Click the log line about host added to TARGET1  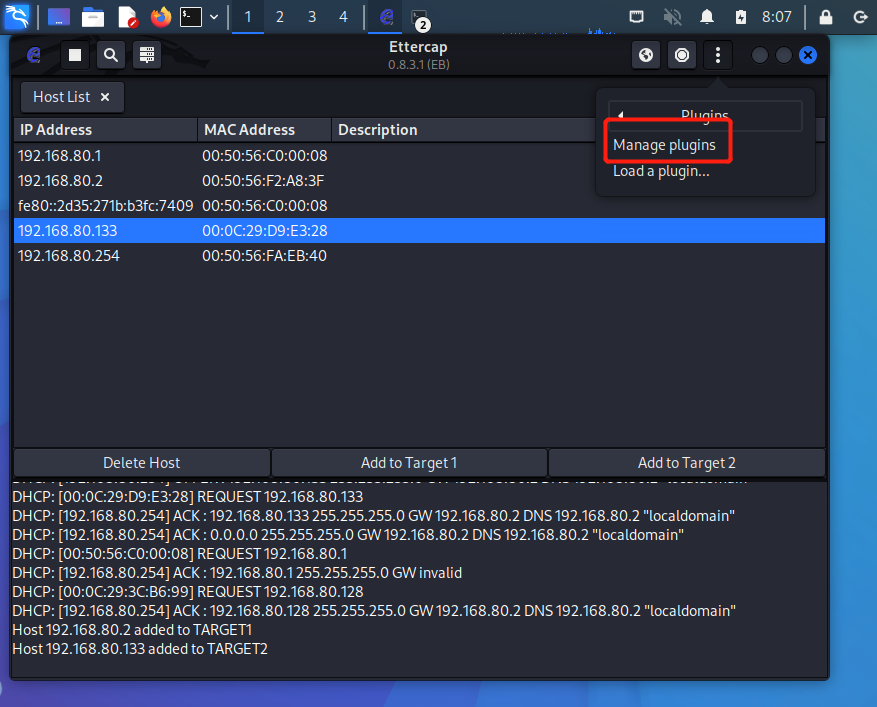132,630
